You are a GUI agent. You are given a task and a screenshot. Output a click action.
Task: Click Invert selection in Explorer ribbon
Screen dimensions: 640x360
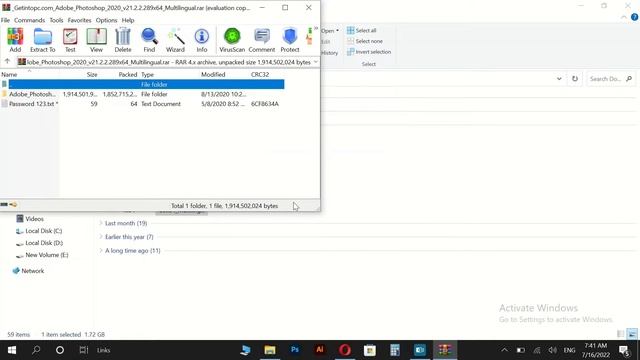[369, 52]
